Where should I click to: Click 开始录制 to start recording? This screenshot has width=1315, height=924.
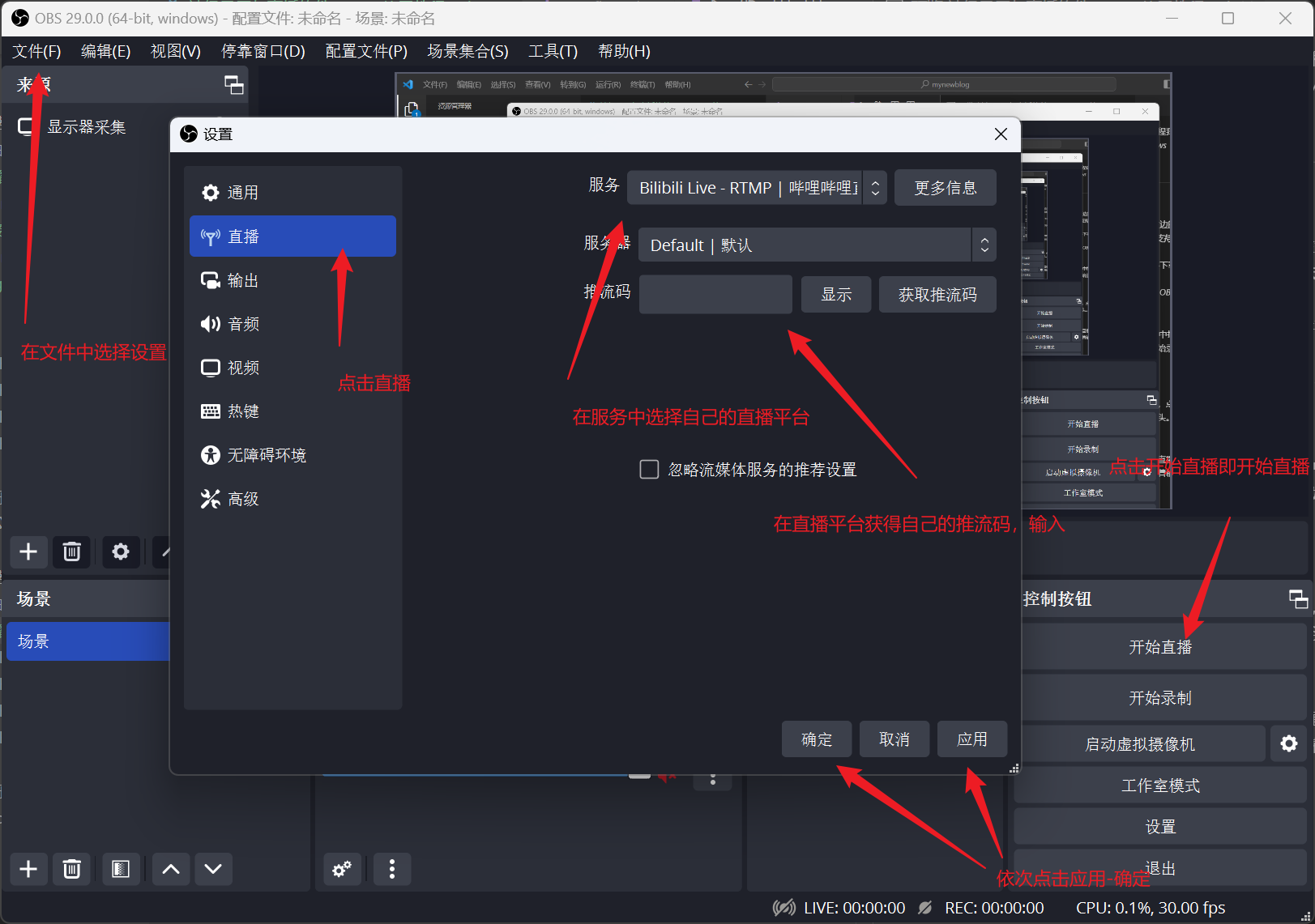pyautogui.click(x=1160, y=698)
